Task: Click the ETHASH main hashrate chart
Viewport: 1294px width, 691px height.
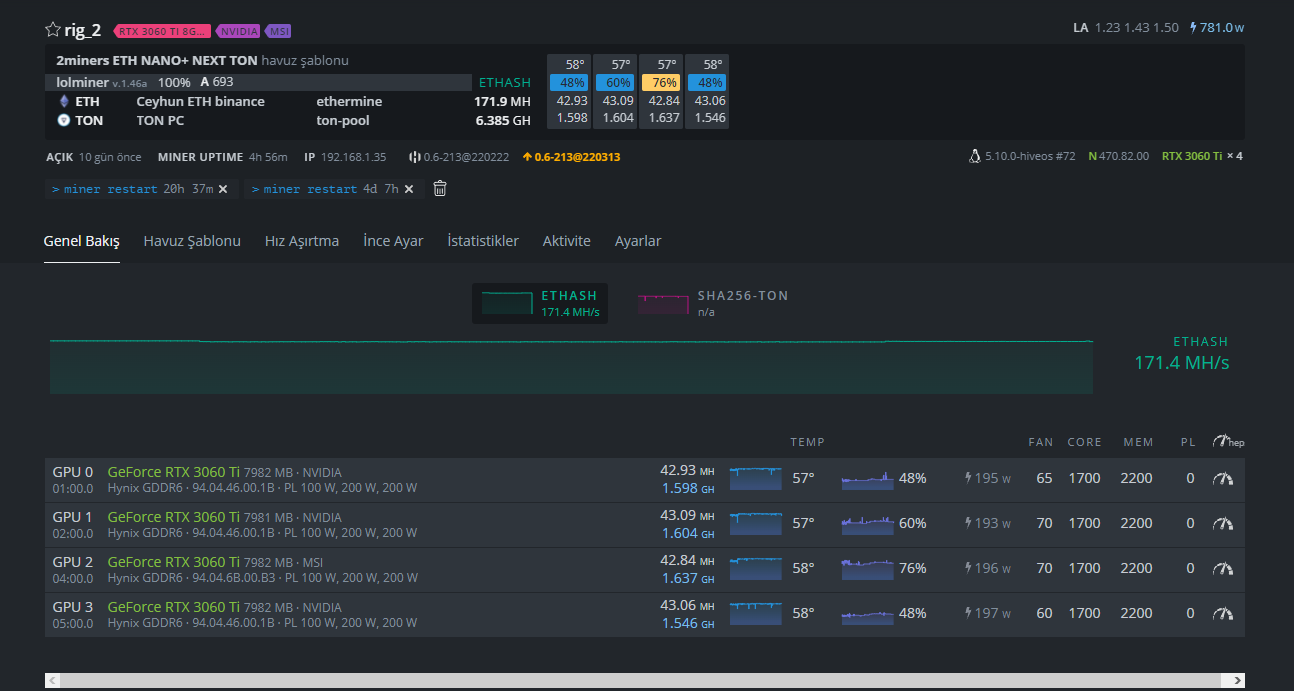Action: (571, 367)
